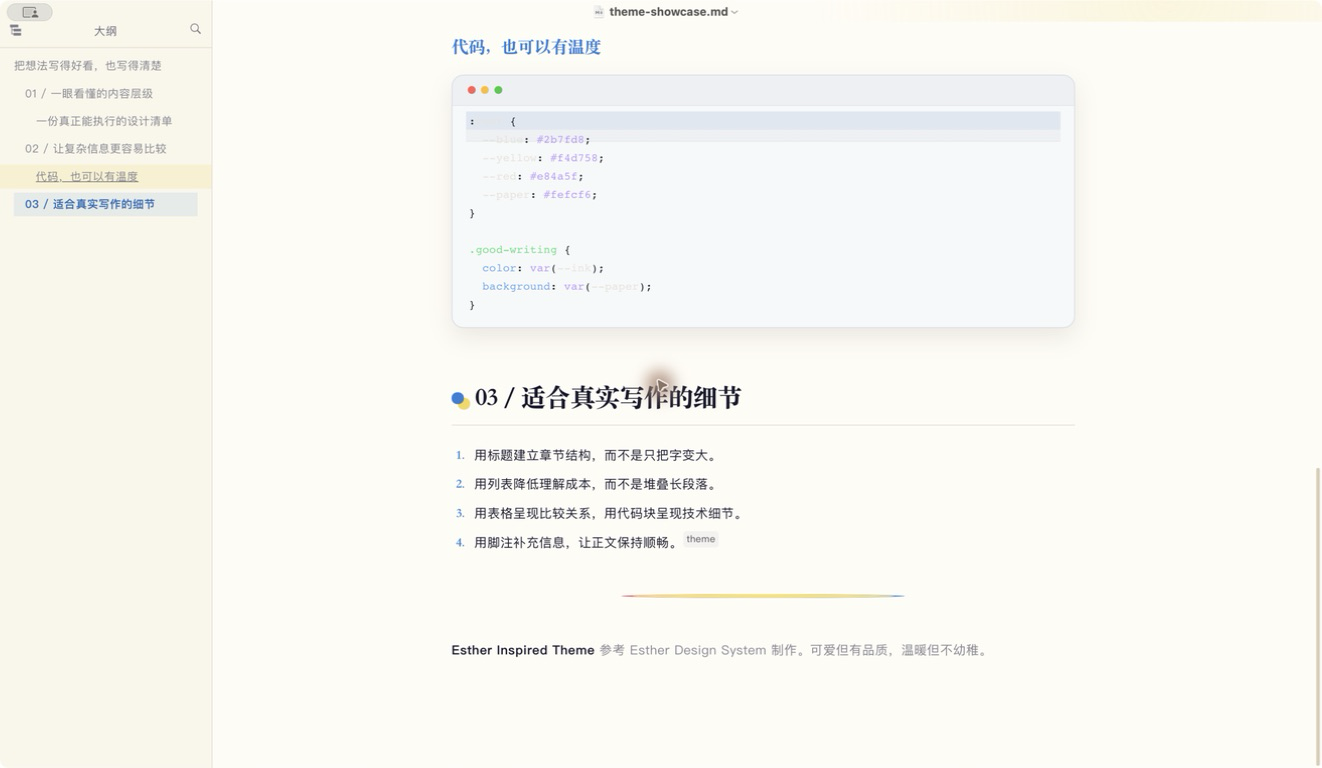Screen dimensions: 1322x768
Task: Open the theme footnote tag
Action: click(701, 539)
